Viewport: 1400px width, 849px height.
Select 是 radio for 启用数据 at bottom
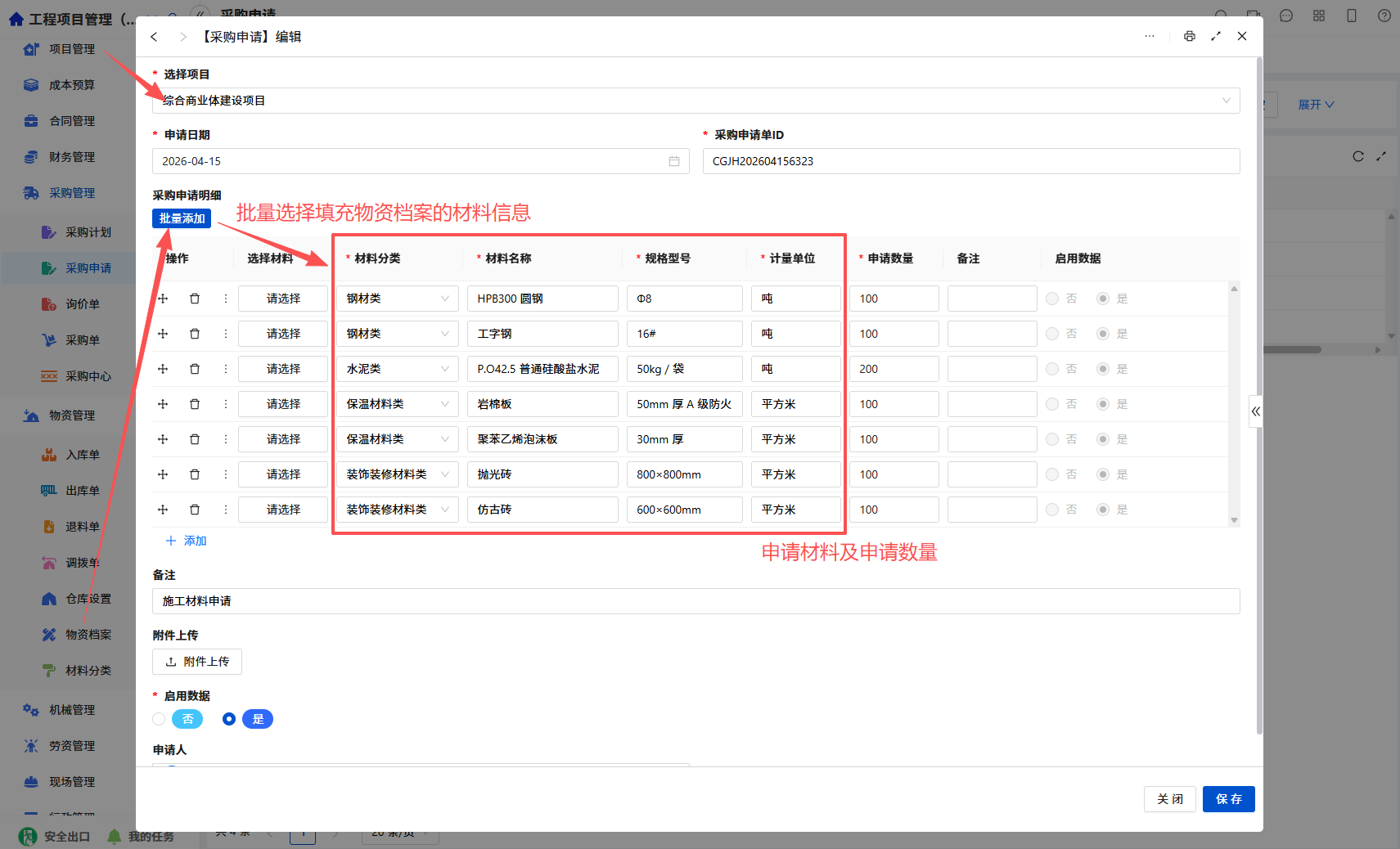coord(229,719)
